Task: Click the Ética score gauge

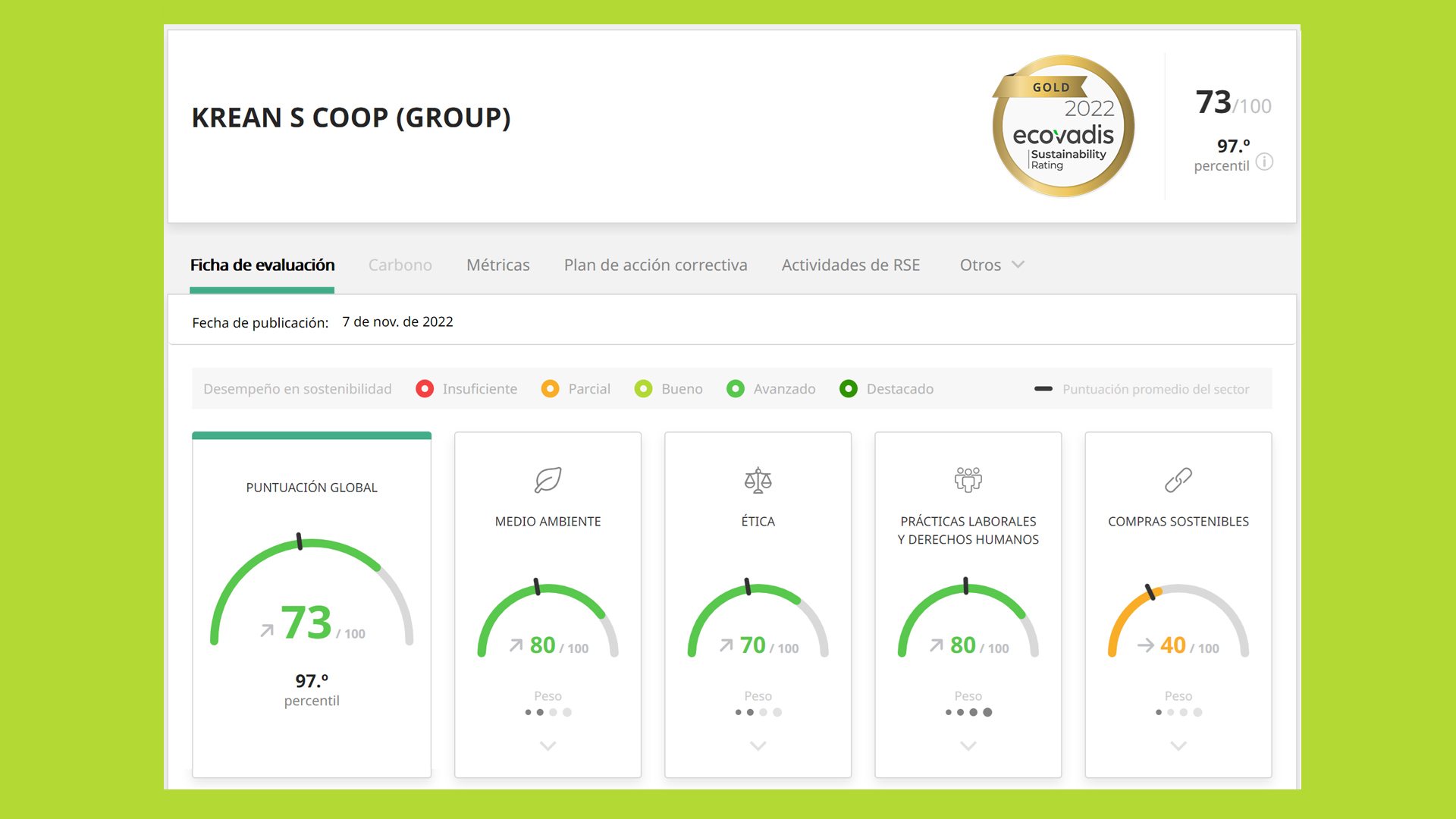Action: click(x=758, y=618)
